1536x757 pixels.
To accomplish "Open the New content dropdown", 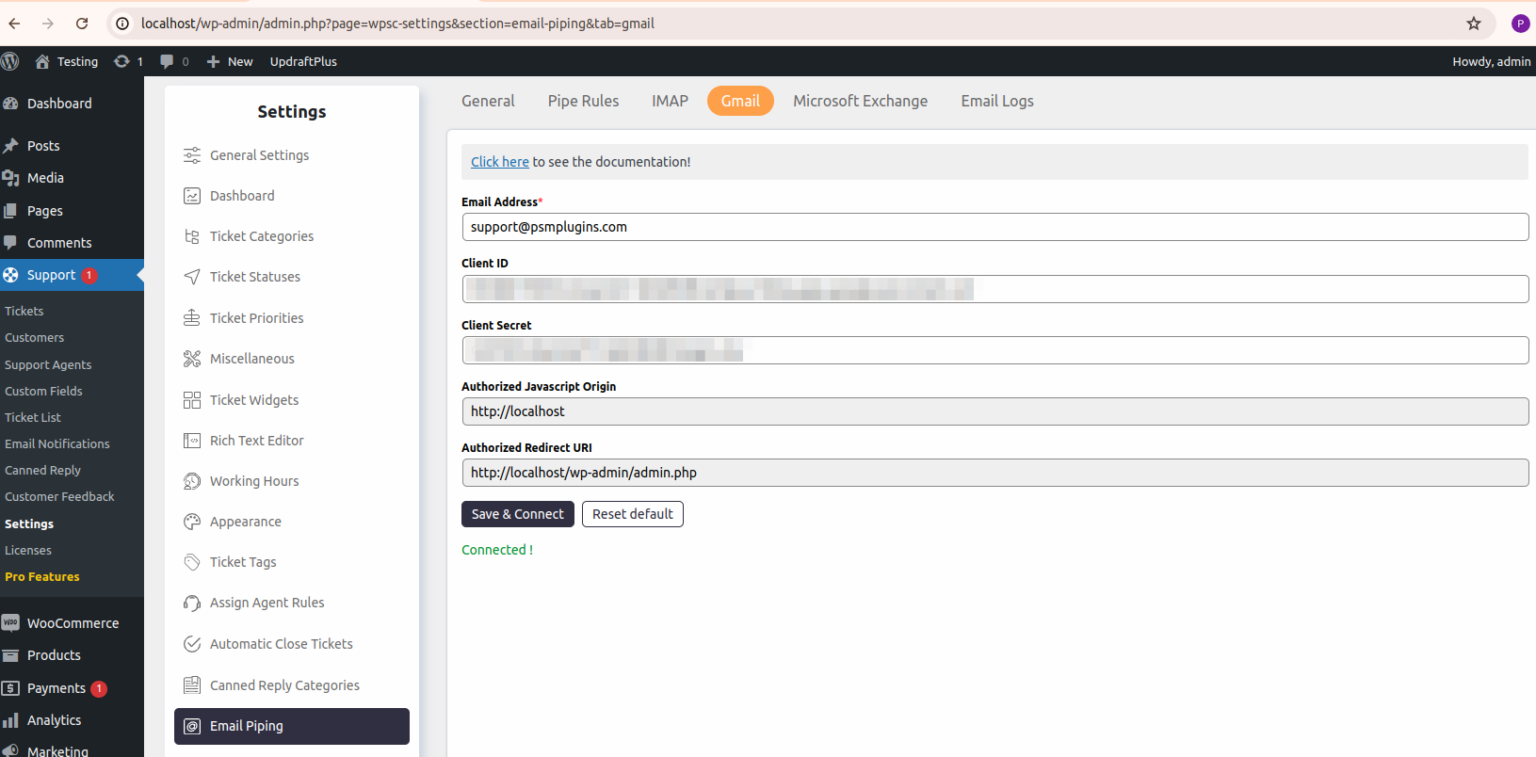I will [x=229, y=61].
